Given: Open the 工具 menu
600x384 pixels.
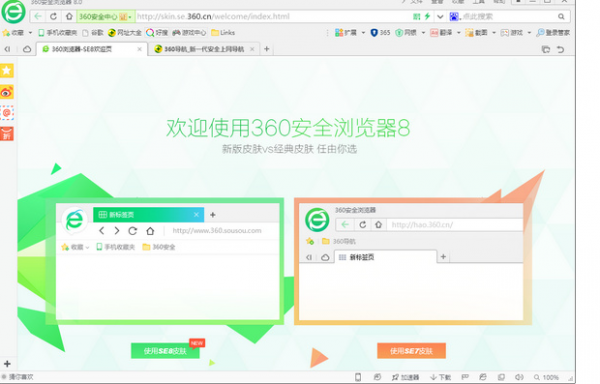Looking at the screenshot, I should [478, 2].
